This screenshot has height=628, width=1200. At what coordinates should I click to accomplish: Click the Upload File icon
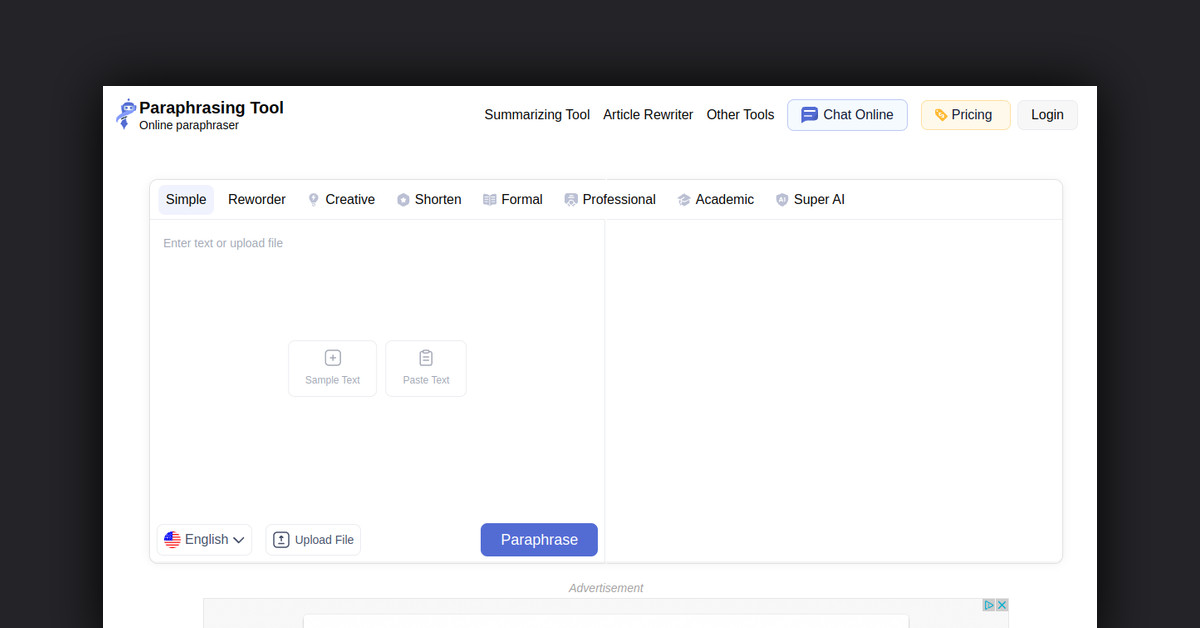(x=282, y=539)
